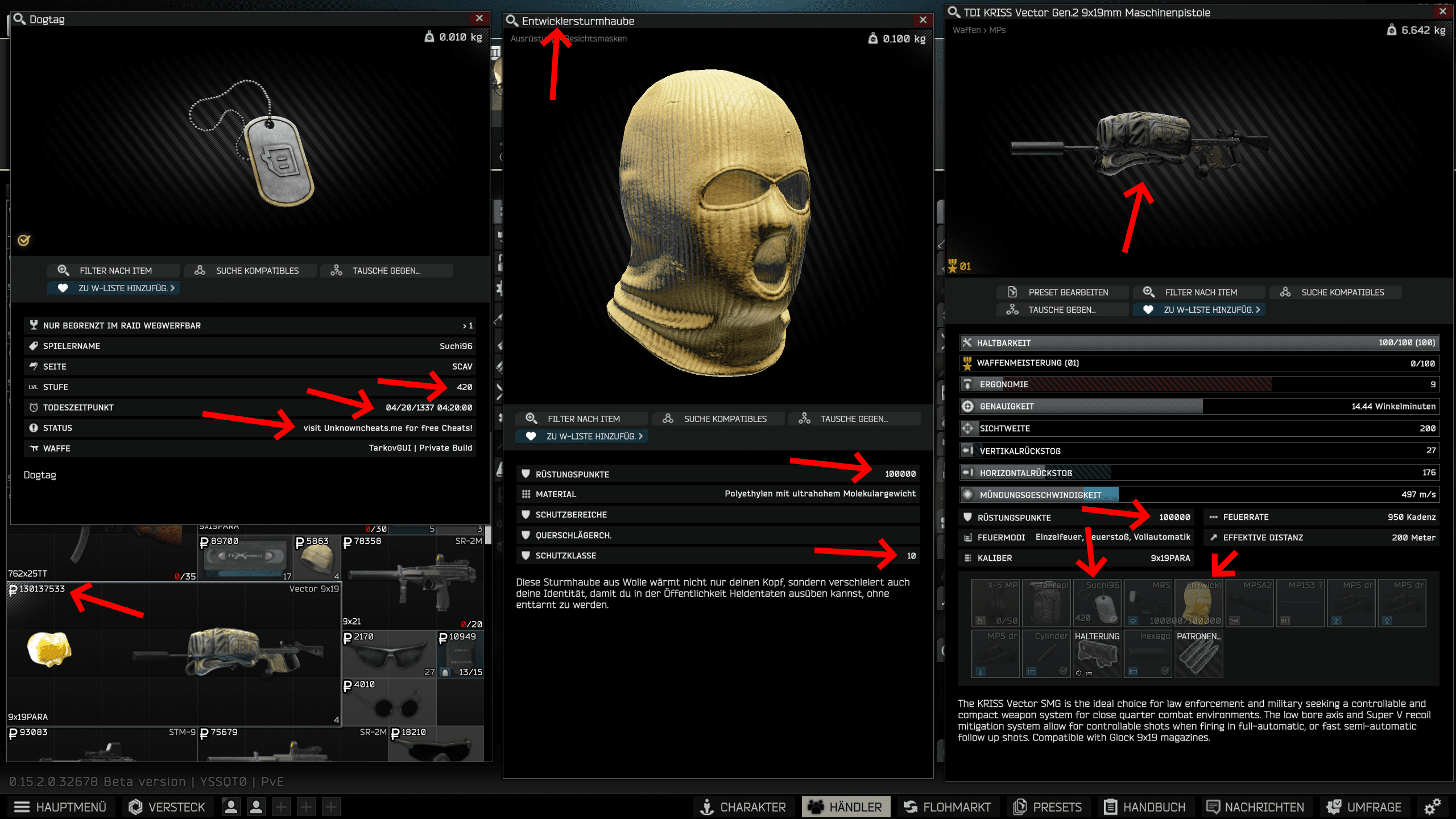Click round glasses item priced 4010
Viewport: 1456px width, 819px height.
tap(390, 702)
